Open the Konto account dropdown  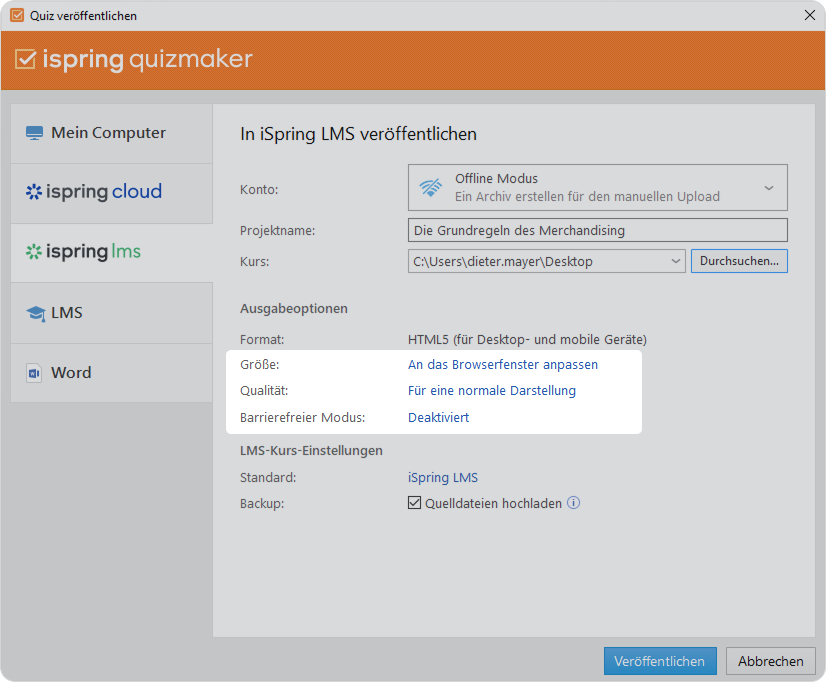click(x=596, y=186)
